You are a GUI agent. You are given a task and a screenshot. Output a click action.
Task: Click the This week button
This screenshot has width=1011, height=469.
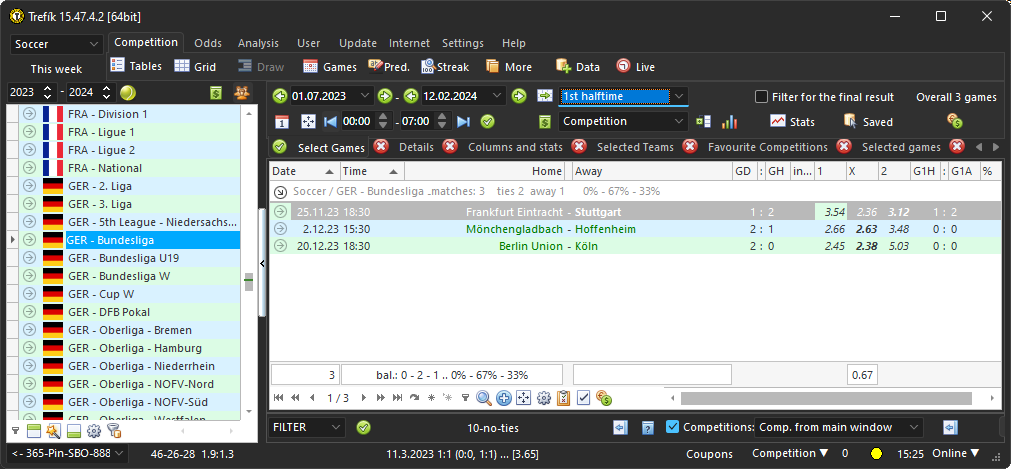(x=56, y=69)
